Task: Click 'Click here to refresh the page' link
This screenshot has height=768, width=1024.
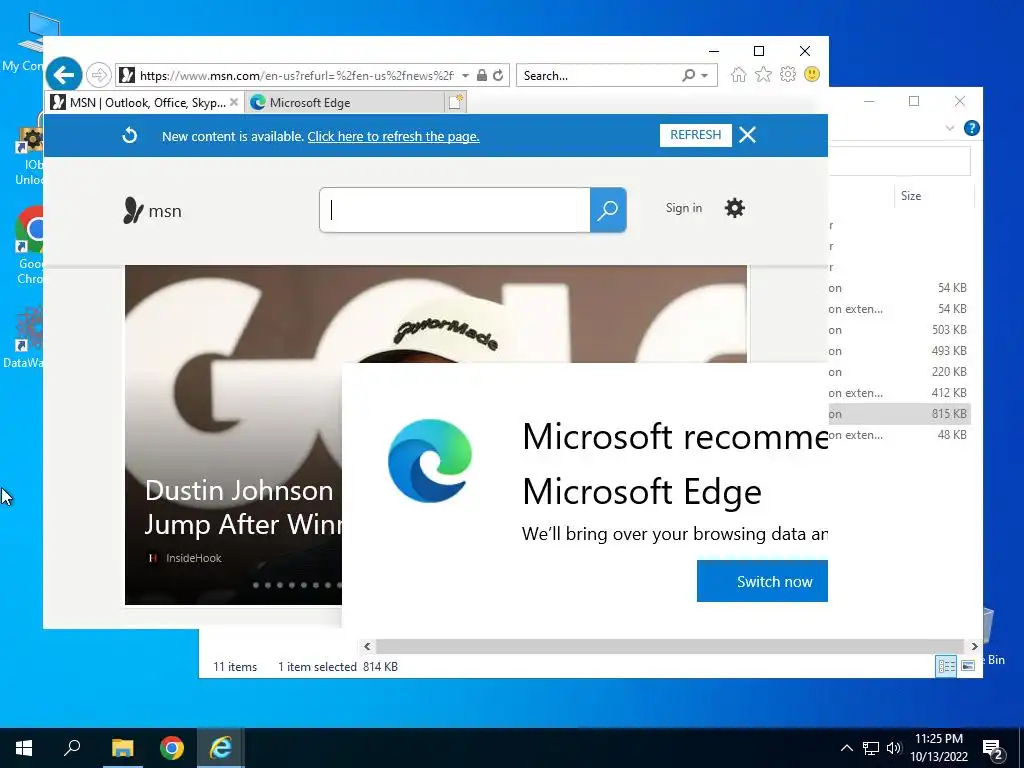Action: (393, 136)
